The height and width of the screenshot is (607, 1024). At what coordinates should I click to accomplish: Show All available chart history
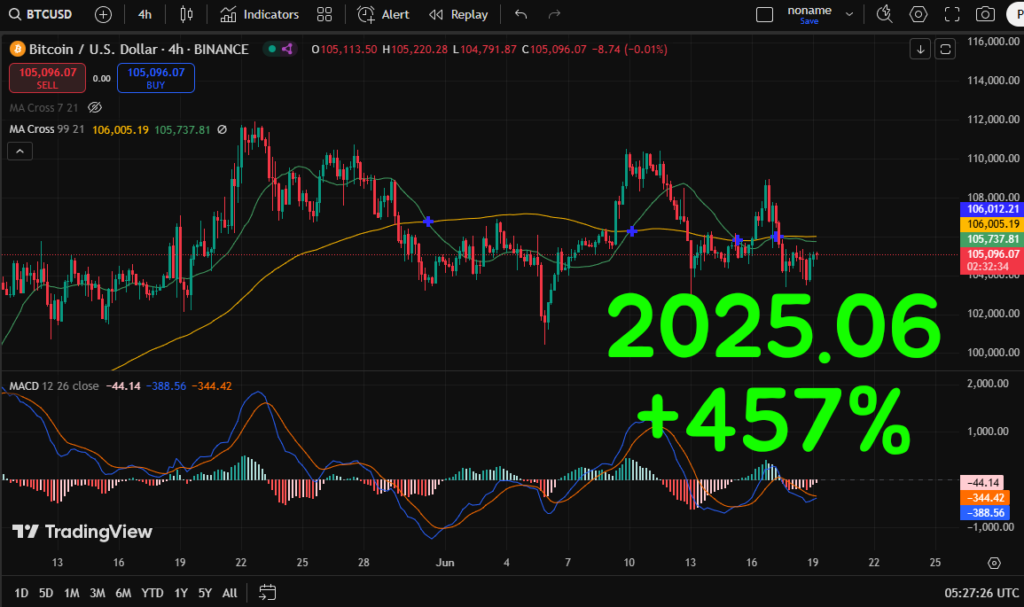point(230,593)
